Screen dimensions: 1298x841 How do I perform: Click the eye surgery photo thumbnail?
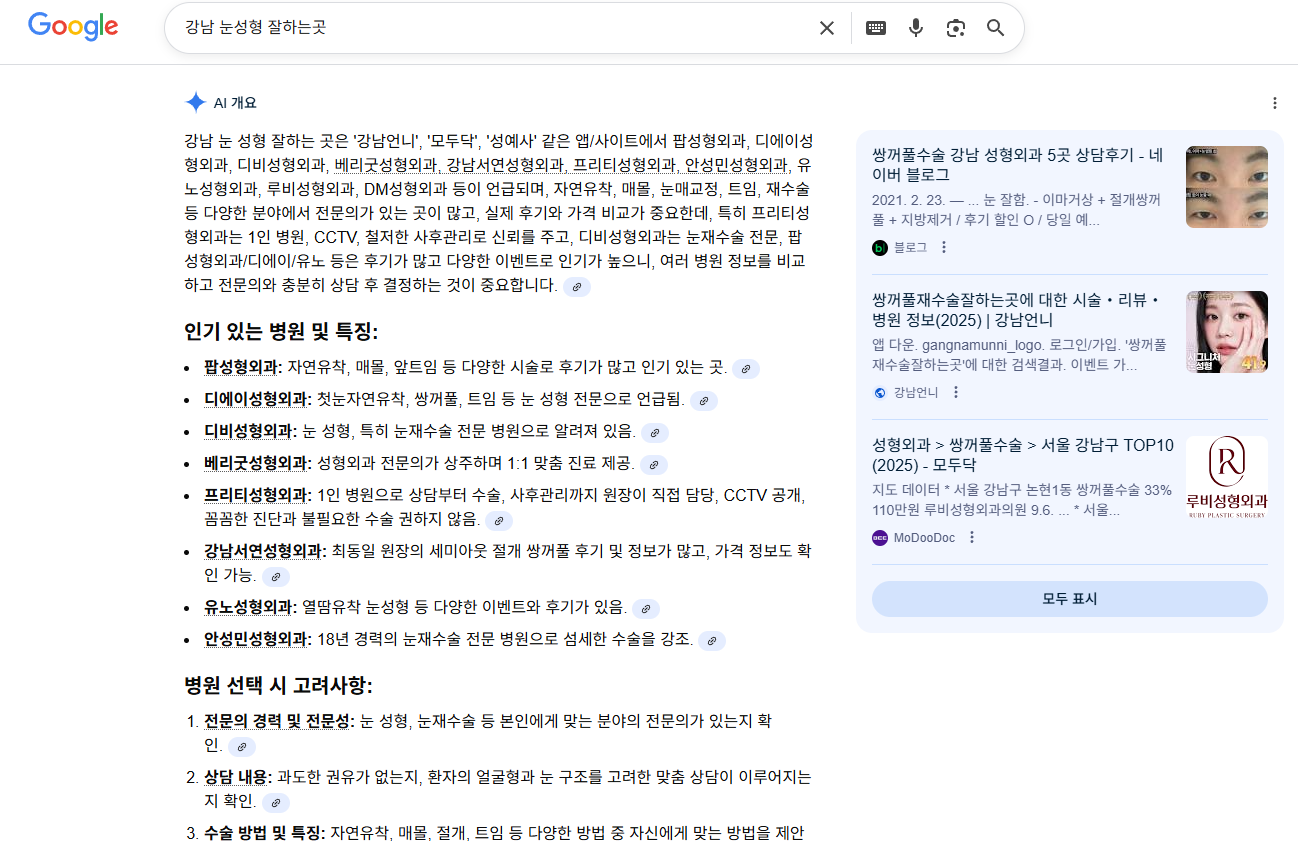[1226, 187]
